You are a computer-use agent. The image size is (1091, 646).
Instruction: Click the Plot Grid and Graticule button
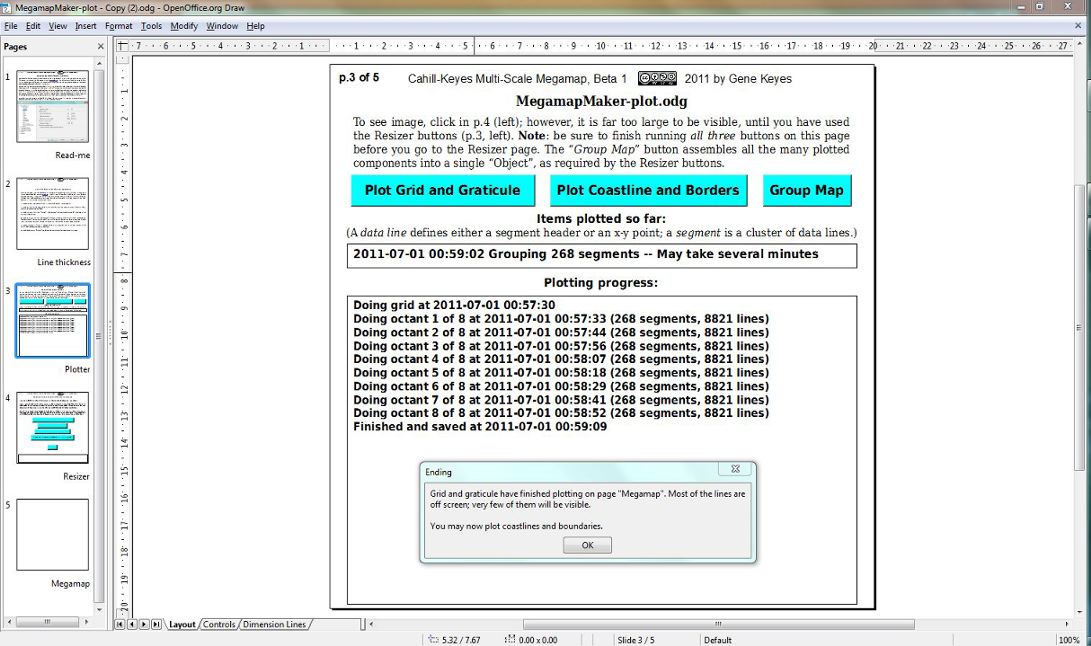[443, 190]
